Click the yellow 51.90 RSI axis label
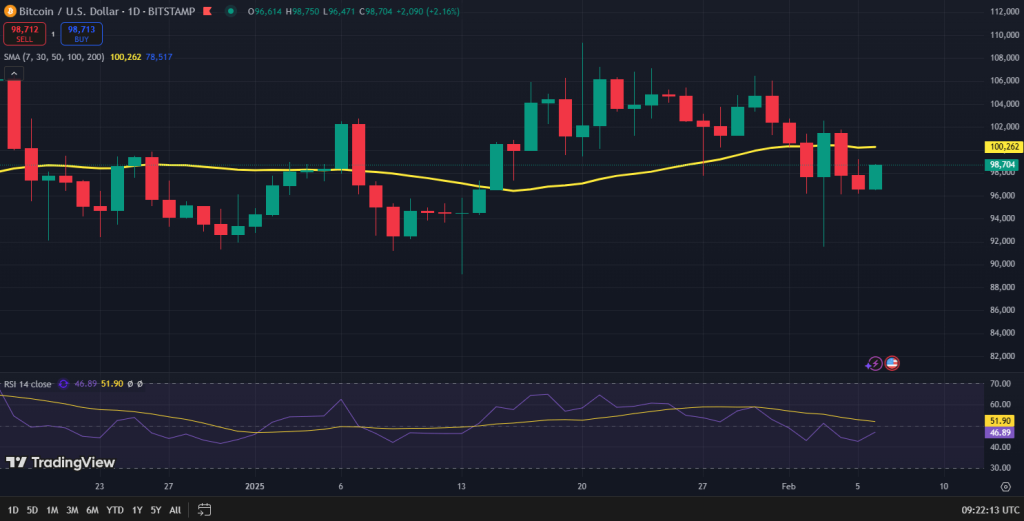The width and height of the screenshot is (1024, 521). [x=1000, y=421]
